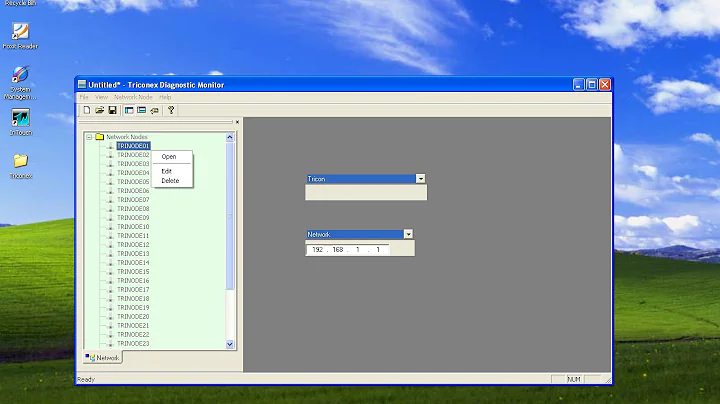Click the Network Nodes yellow folder icon

point(100,137)
